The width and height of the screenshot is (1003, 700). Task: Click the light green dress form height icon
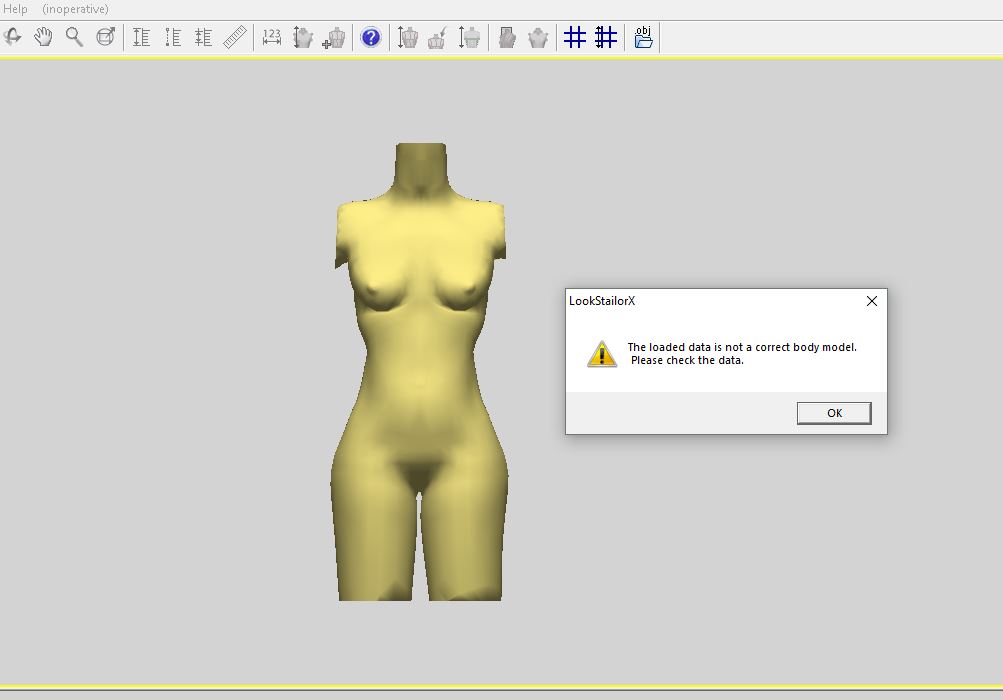tap(470, 37)
